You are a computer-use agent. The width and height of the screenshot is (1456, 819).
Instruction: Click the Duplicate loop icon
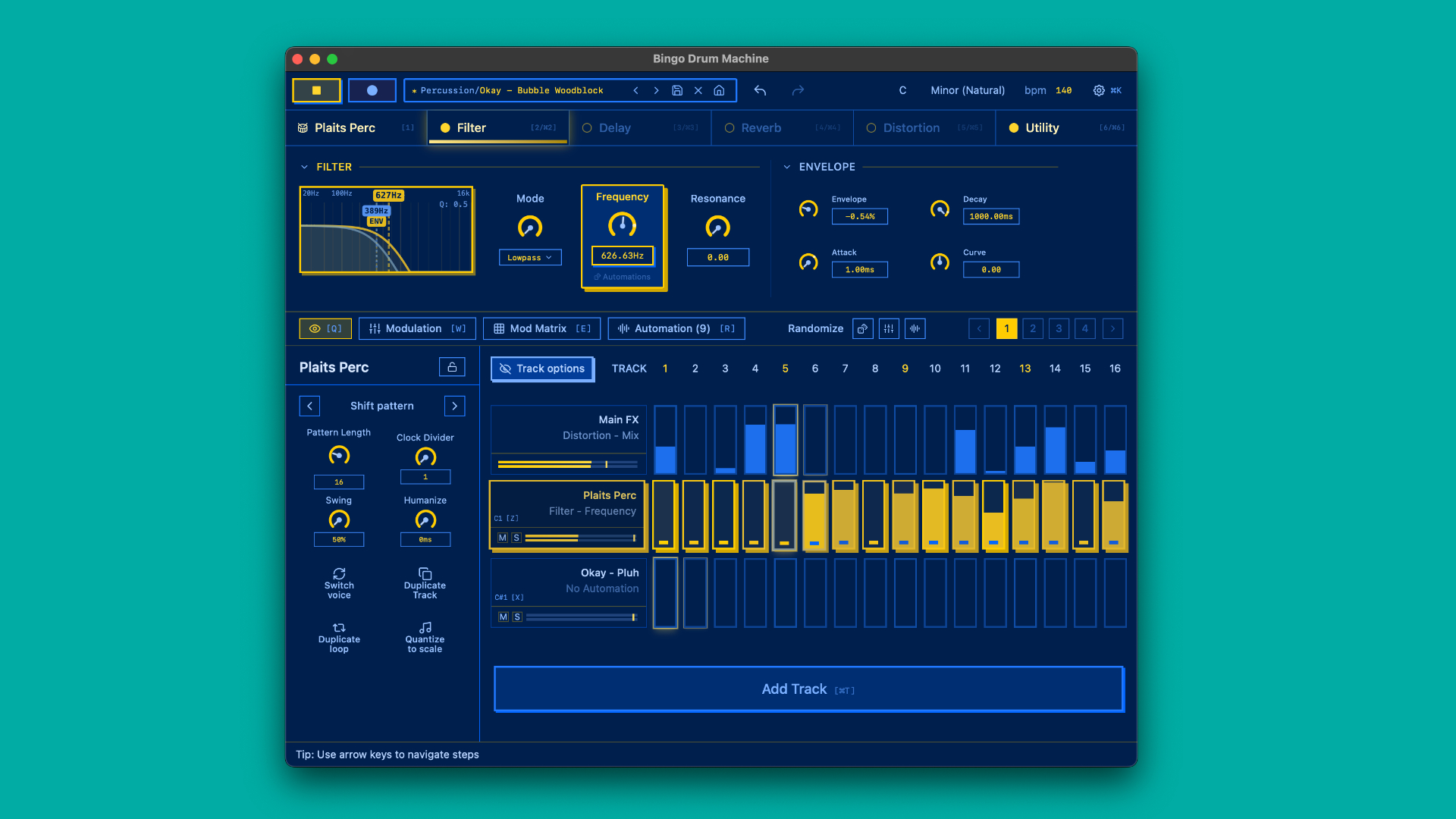339,628
